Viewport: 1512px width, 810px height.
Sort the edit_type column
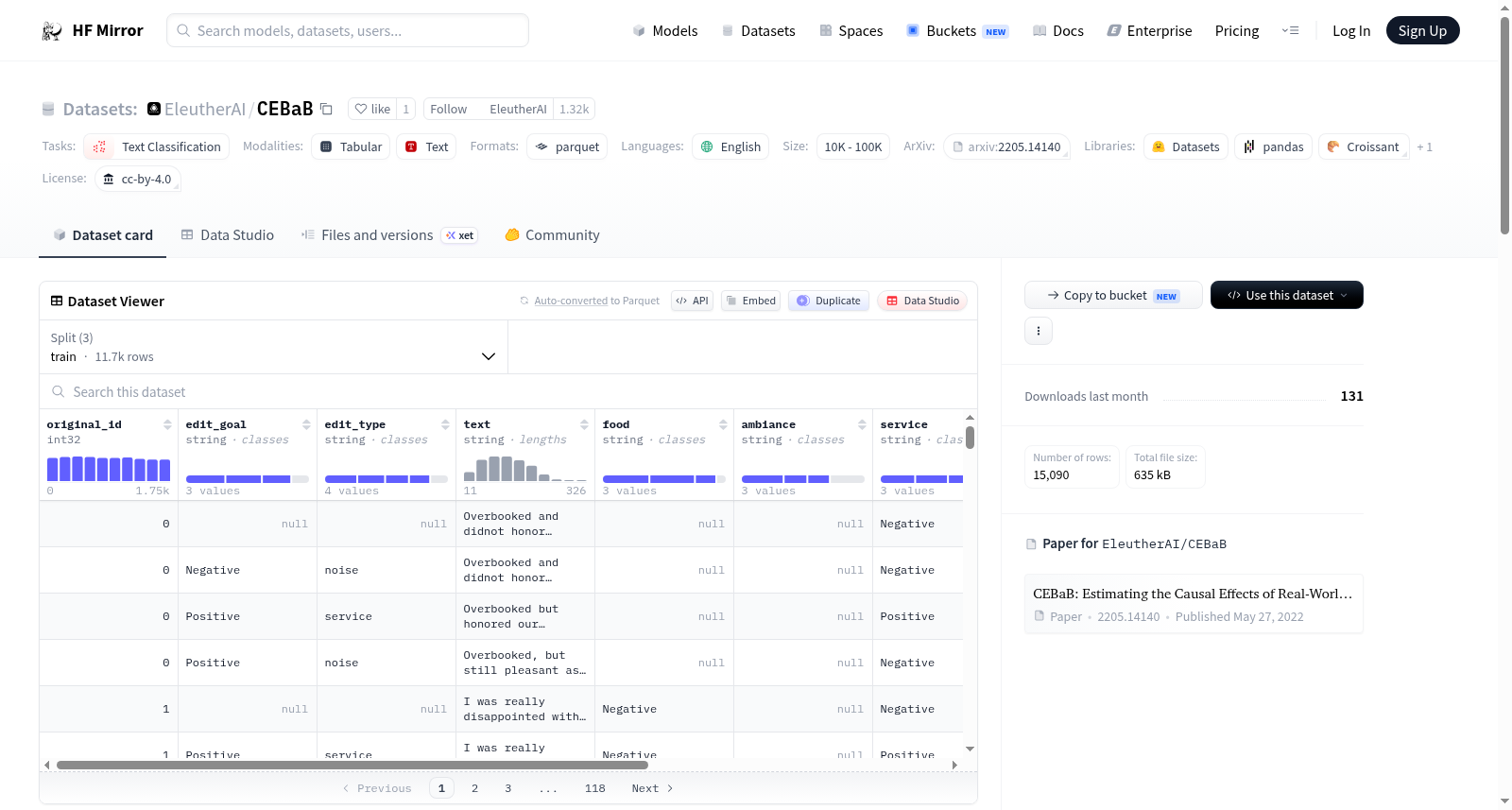tap(445, 424)
